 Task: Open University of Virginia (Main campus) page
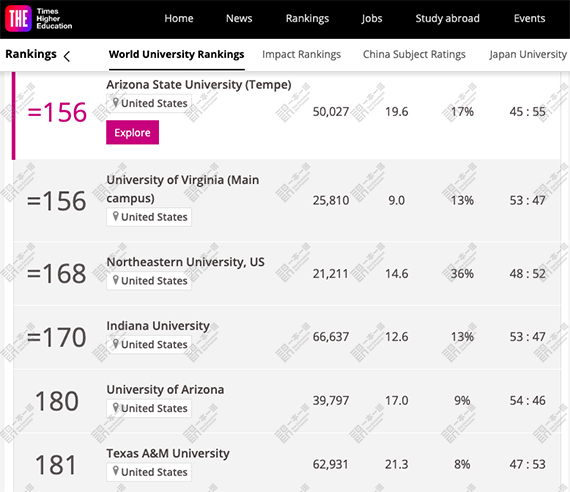183,189
